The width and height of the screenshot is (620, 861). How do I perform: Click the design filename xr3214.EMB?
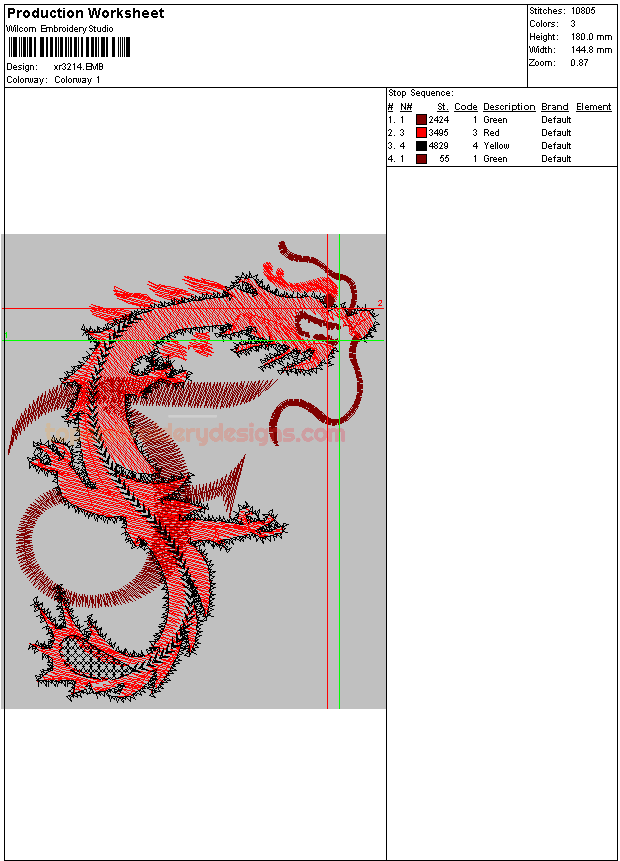coord(79,67)
